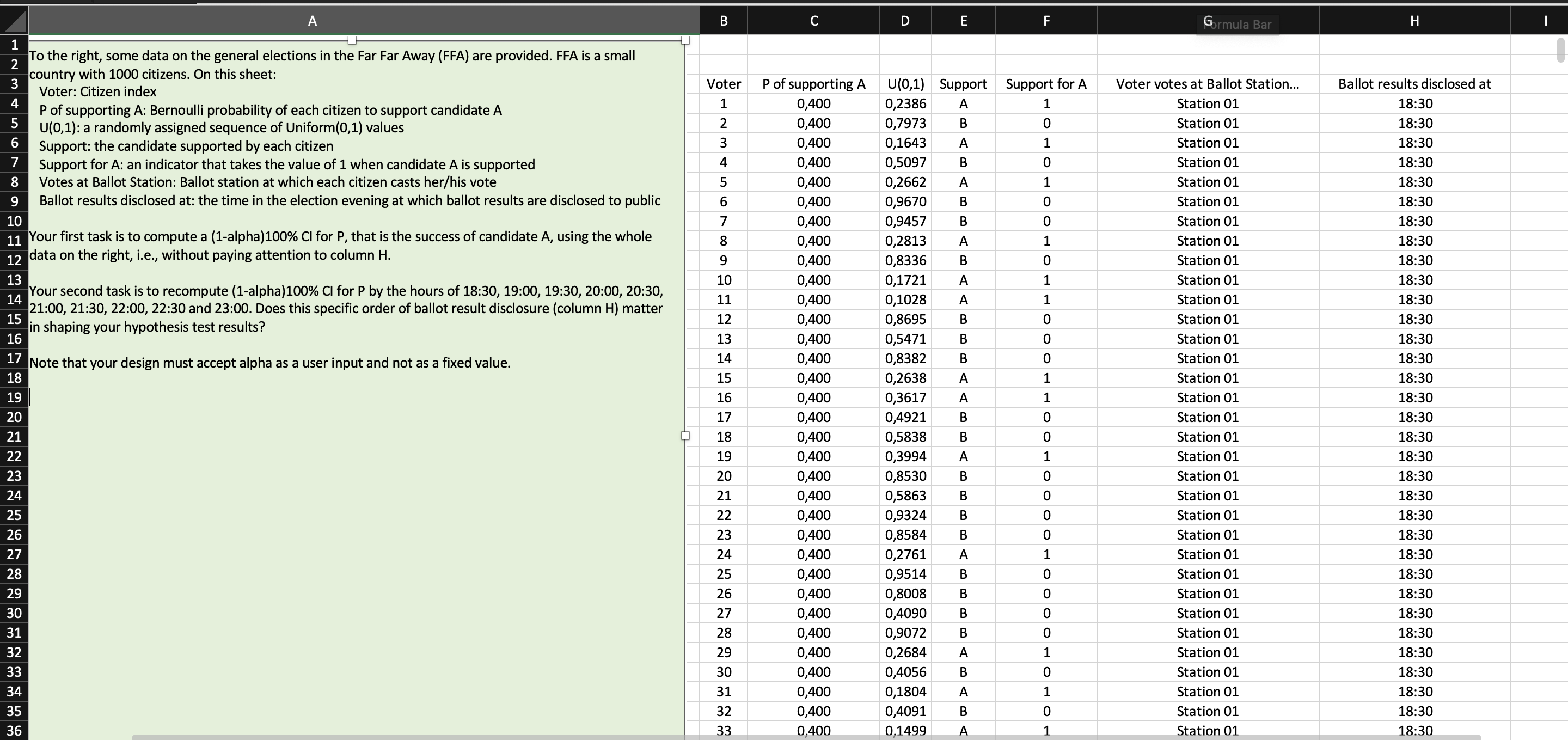1568x740 pixels.
Task: Select column header E labeled Support
Action: click(x=963, y=20)
